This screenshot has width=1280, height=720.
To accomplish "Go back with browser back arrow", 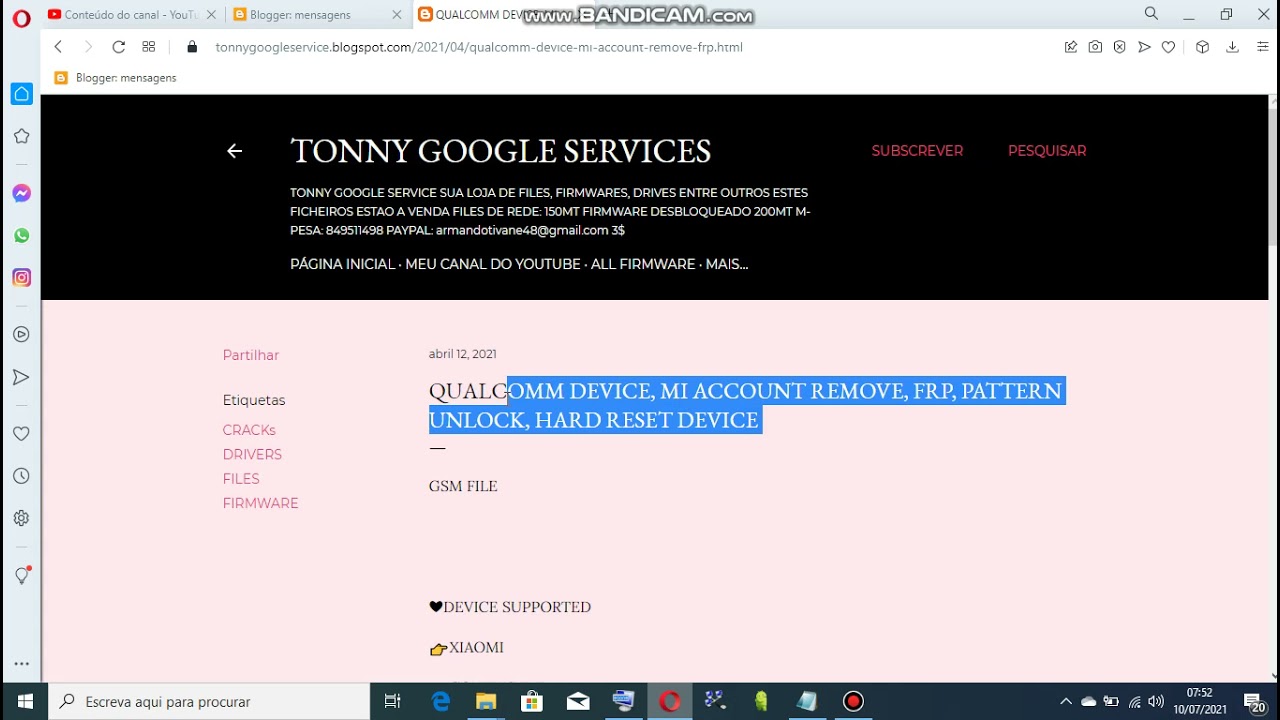I will click(58, 47).
